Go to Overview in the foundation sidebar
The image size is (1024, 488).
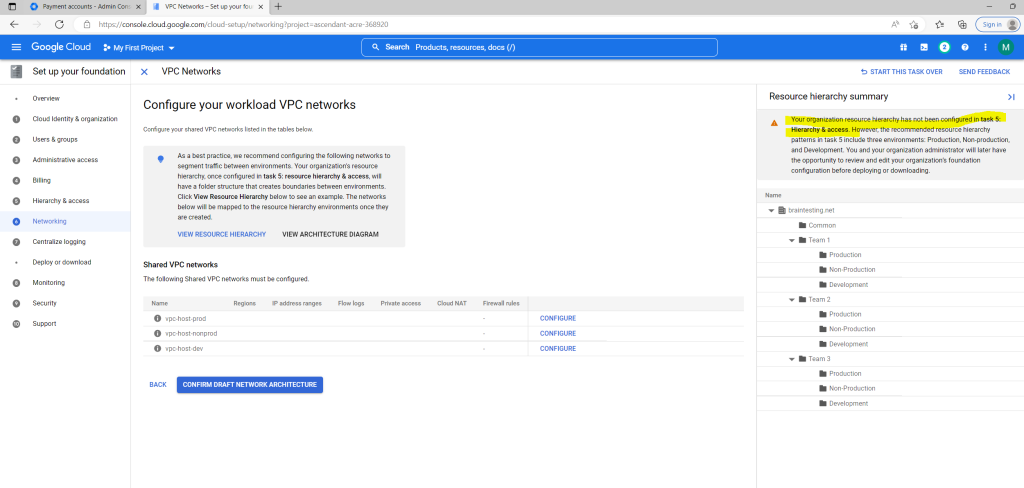pyautogui.click(x=46, y=99)
